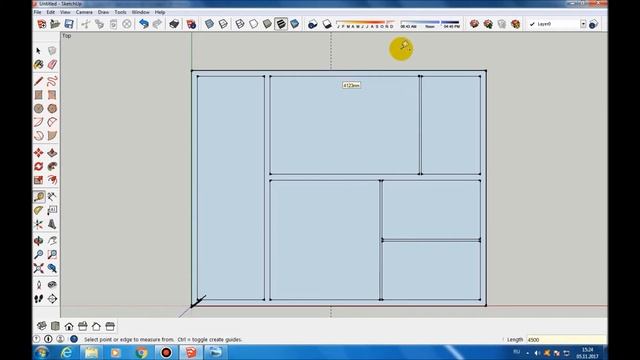Image resolution: width=640 pixels, height=360 pixels.
Task: Select the Pie tool
Action: [52, 135]
